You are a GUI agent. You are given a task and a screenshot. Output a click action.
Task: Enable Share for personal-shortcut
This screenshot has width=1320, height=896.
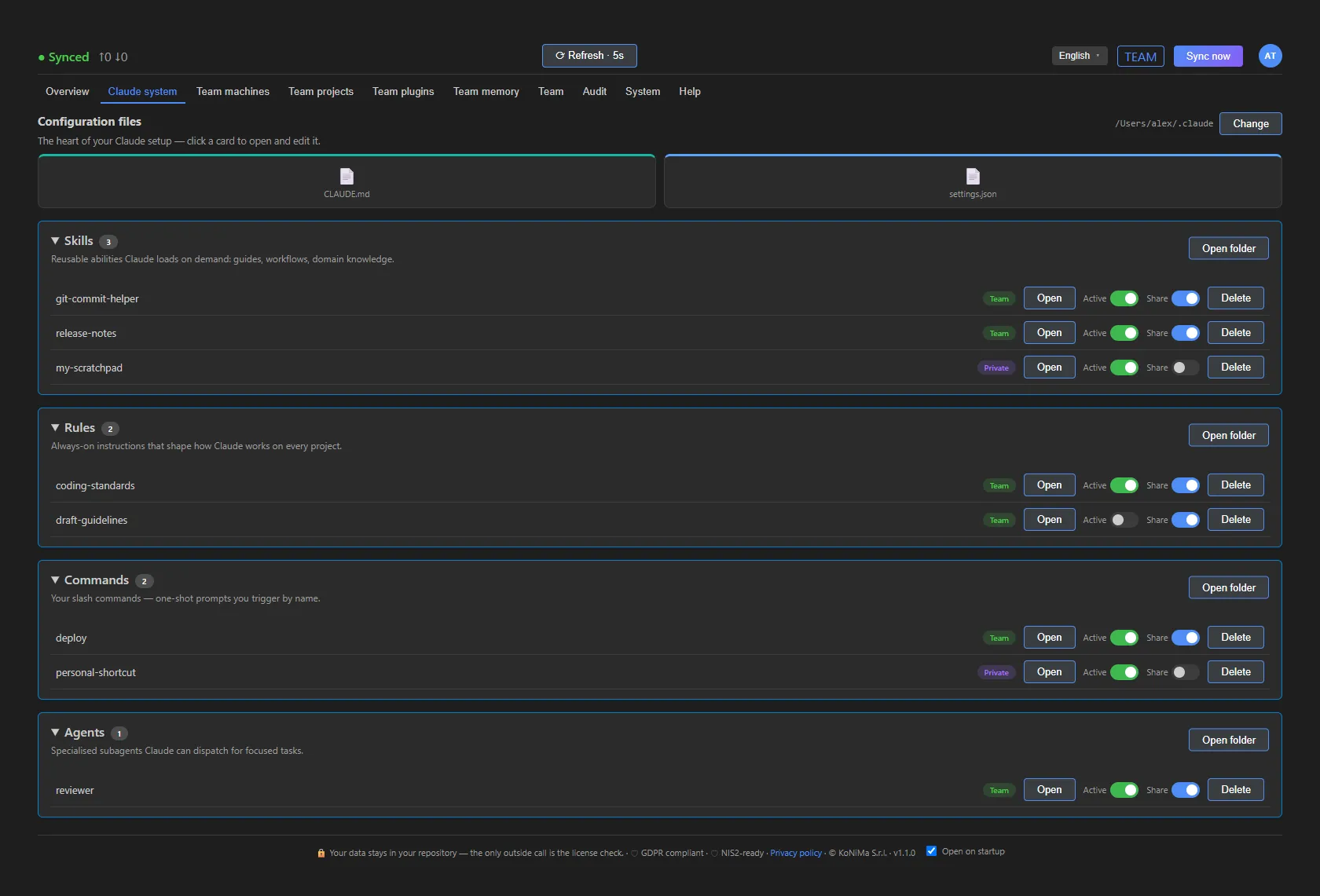[x=1186, y=672]
